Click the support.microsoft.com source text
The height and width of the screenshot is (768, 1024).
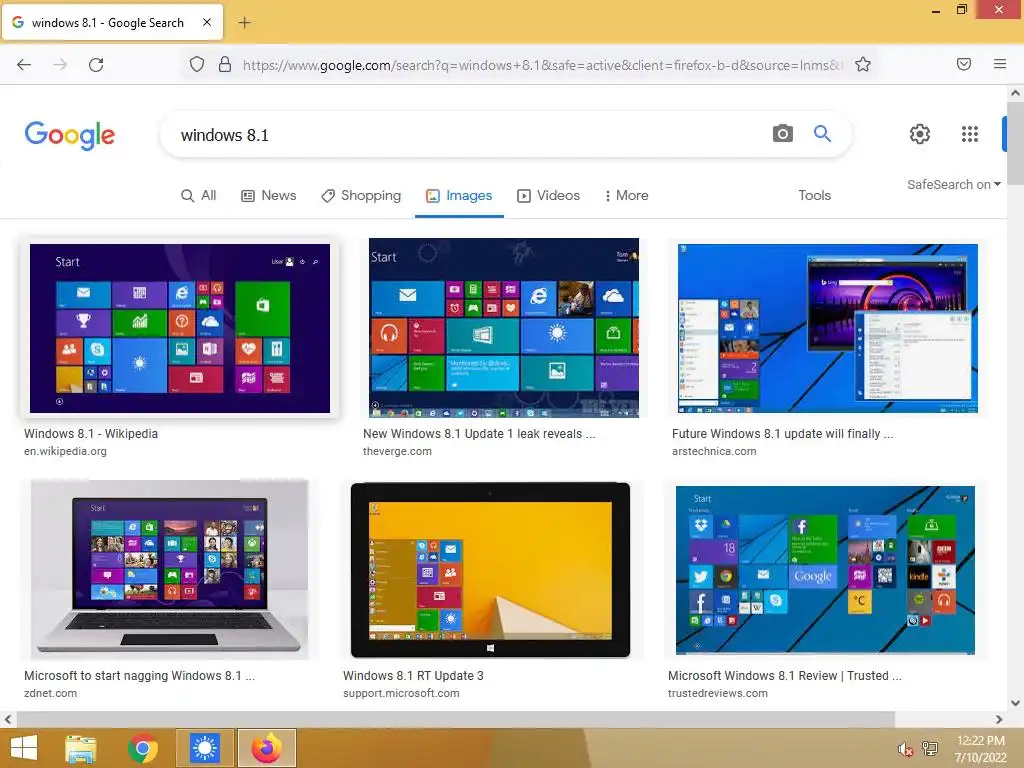401,694
